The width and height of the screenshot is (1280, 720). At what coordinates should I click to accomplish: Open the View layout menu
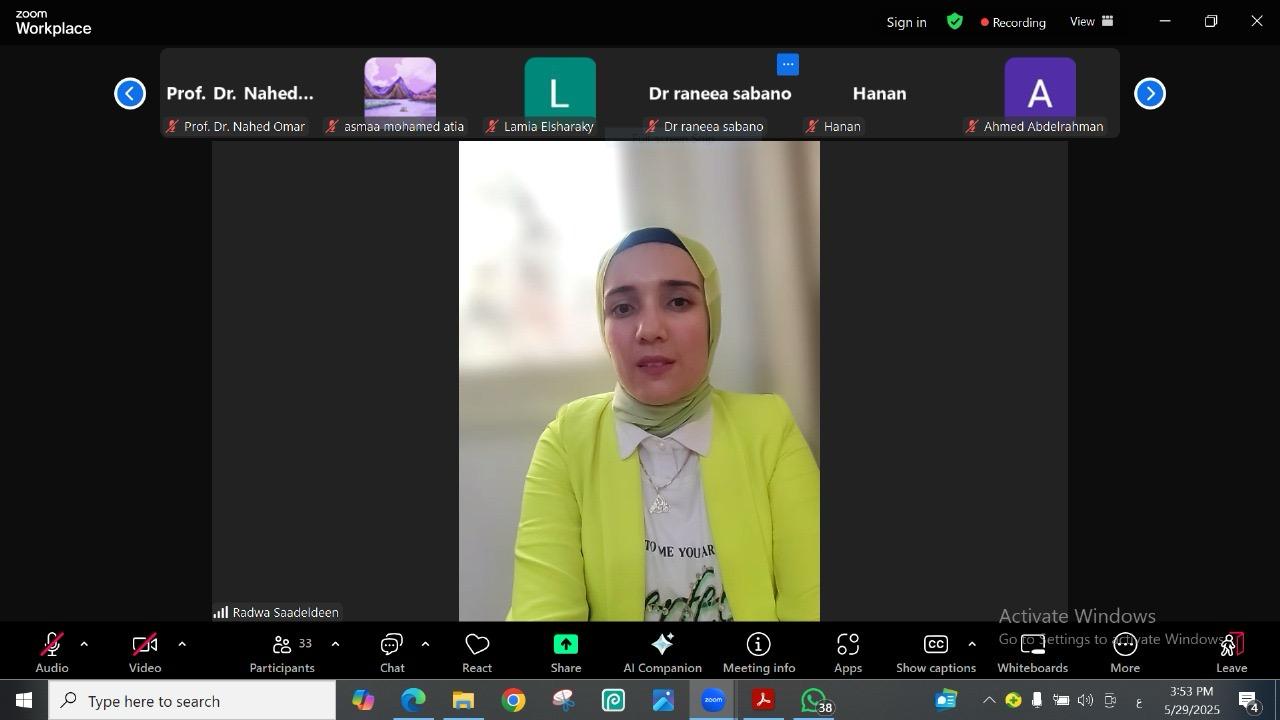1091,22
